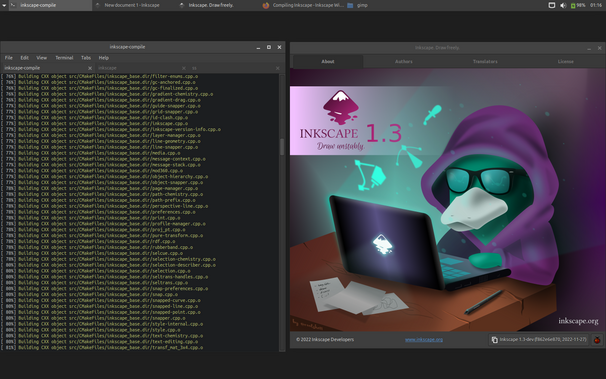The image size is (606, 379).
Task: Click the terminal vertical scrollbar handle
Action: pos(282,146)
